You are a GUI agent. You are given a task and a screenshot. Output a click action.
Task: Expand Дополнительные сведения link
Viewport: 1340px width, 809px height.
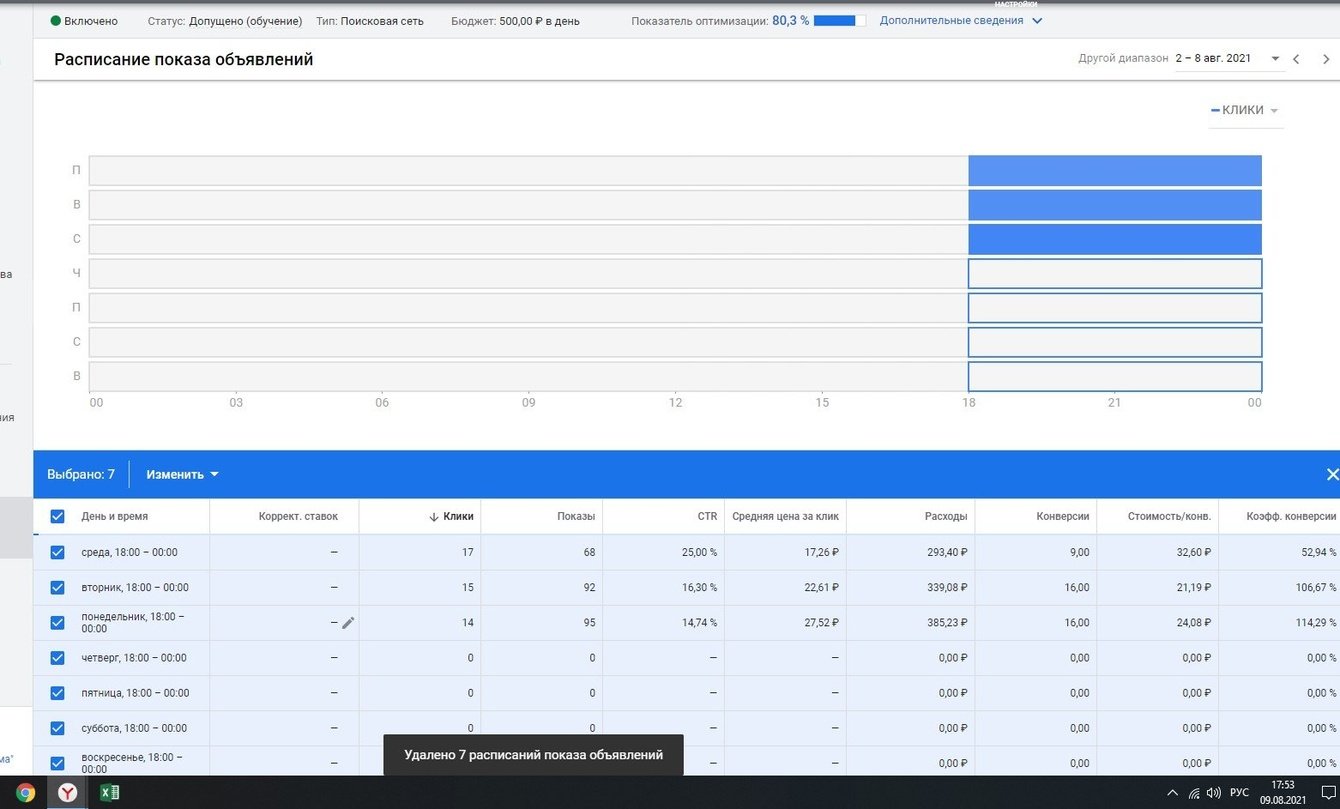(960, 21)
